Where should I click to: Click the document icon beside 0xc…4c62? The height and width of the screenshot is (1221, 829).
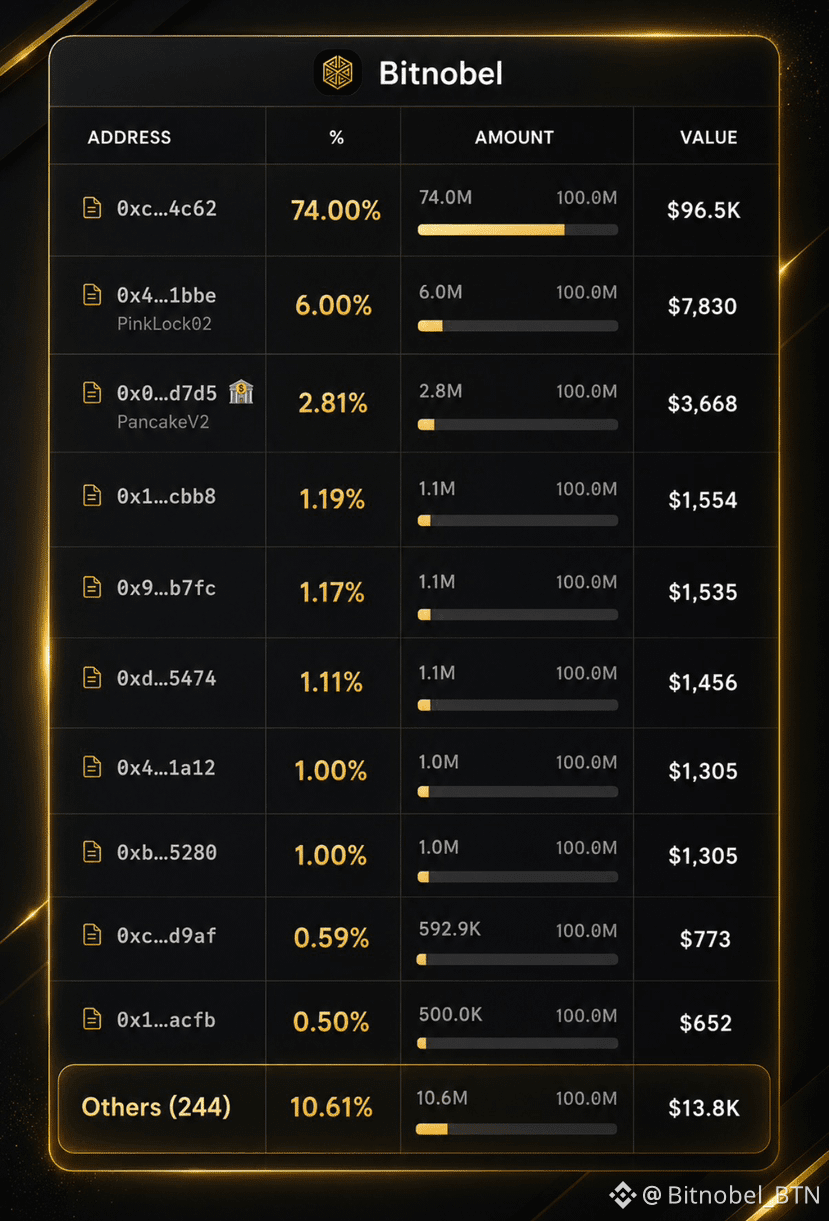coord(92,208)
